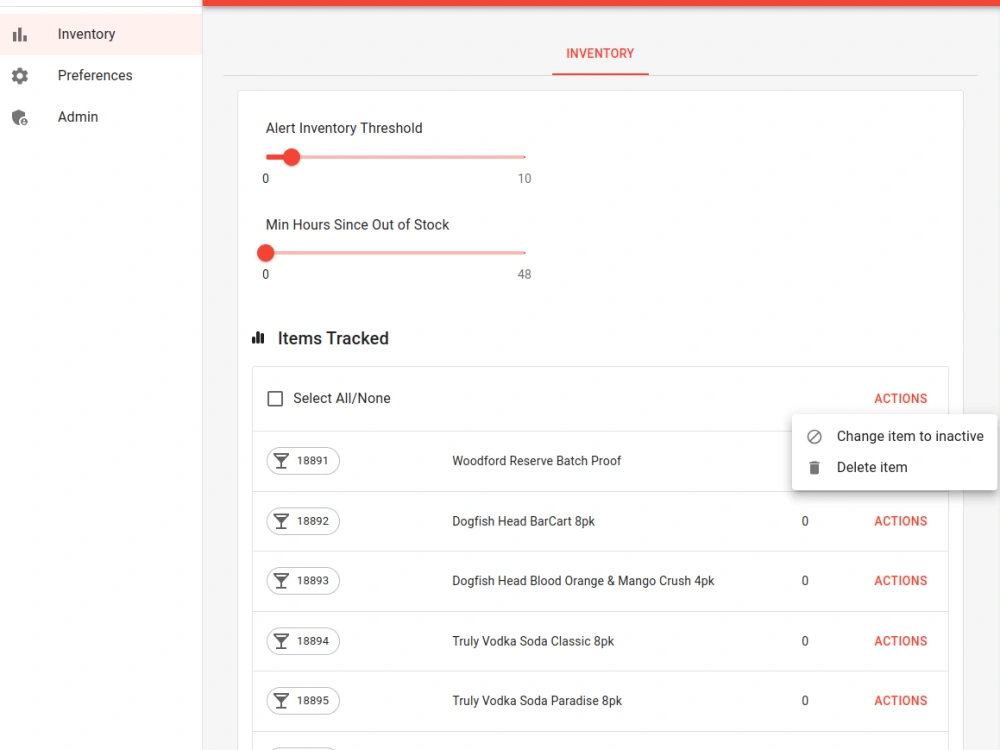Click Dogfish Head BarCart 8pk item name
The width and height of the screenshot is (1000, 750).
click(x=523, y=521)
